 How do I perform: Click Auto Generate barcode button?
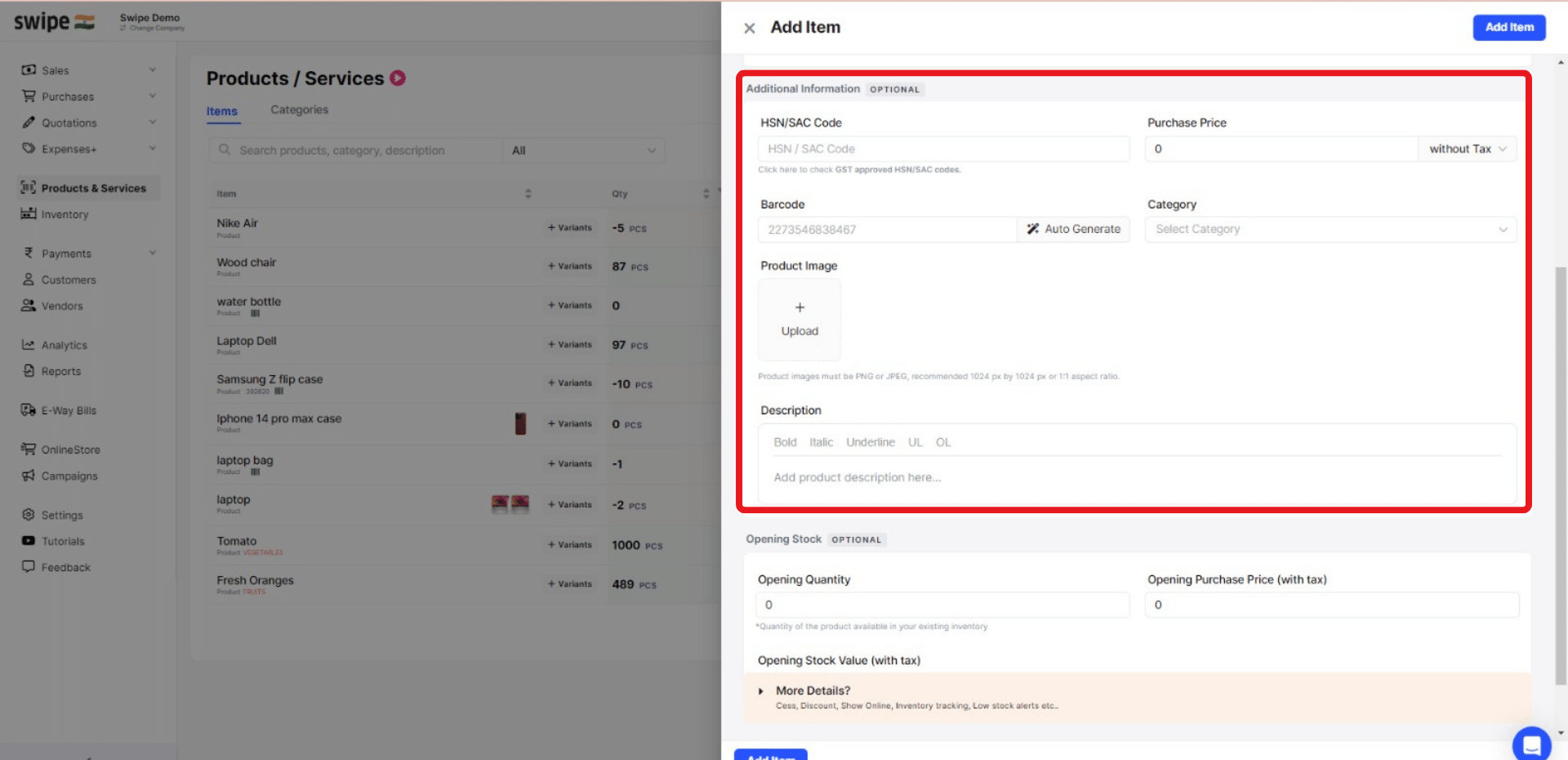(1074, 230)
